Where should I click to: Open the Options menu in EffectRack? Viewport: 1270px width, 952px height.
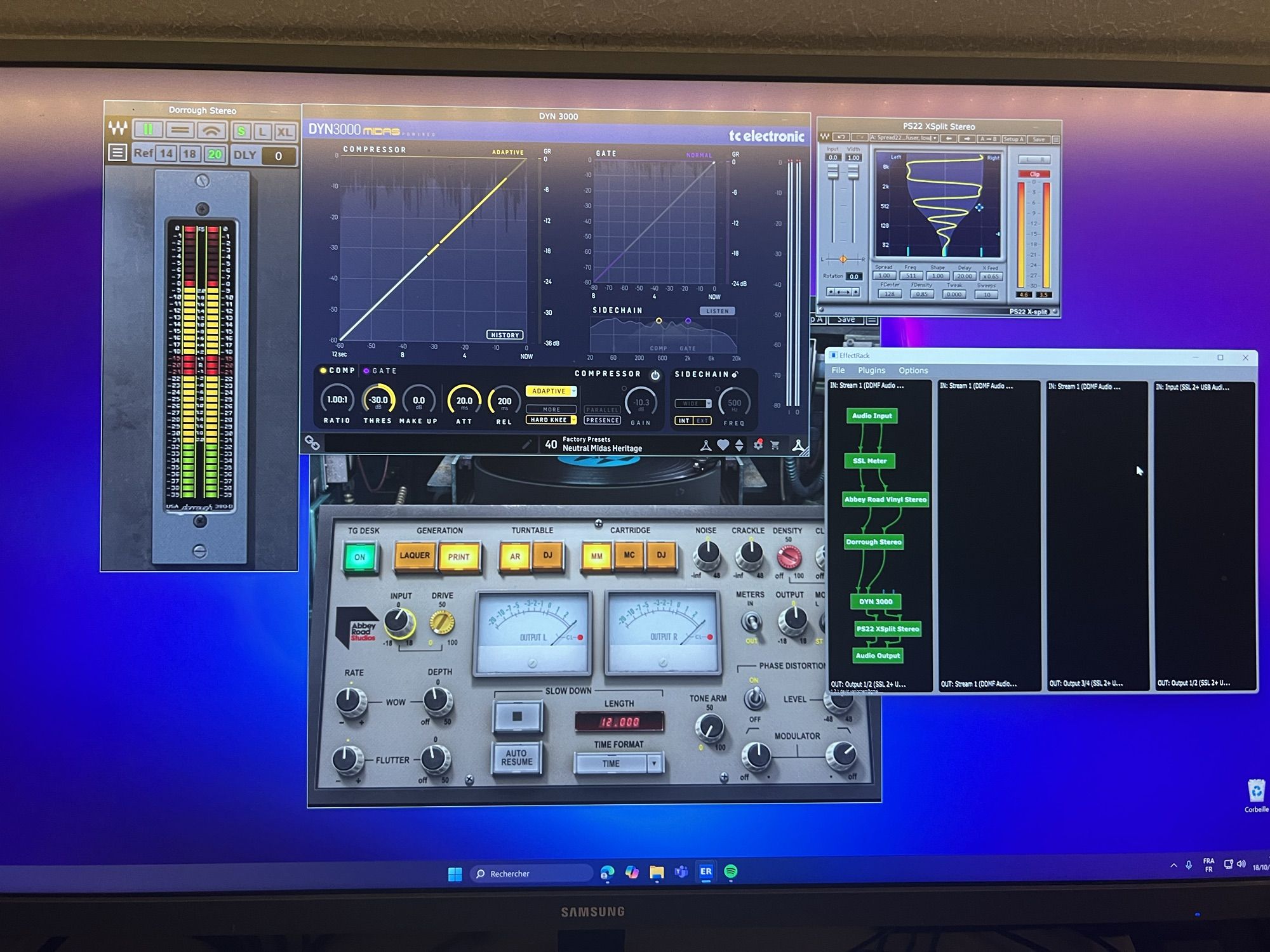click(913, 370)
